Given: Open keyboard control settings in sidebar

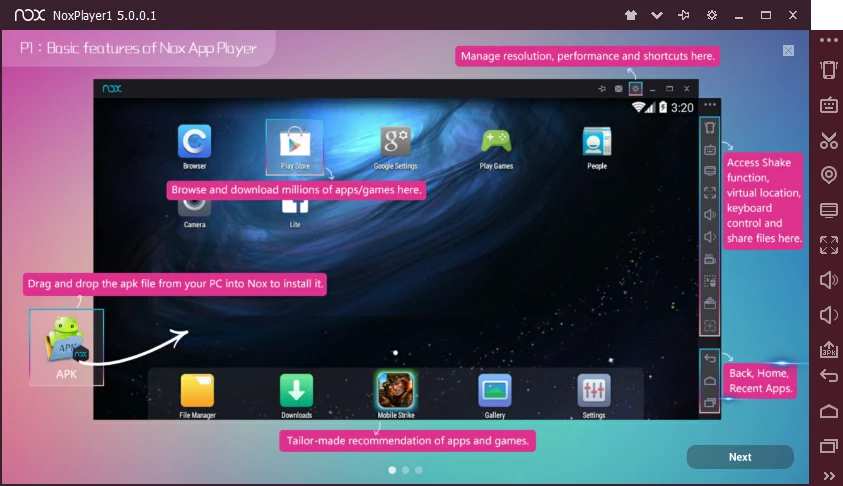Looking at the screenshot, I should pos(828,105).
